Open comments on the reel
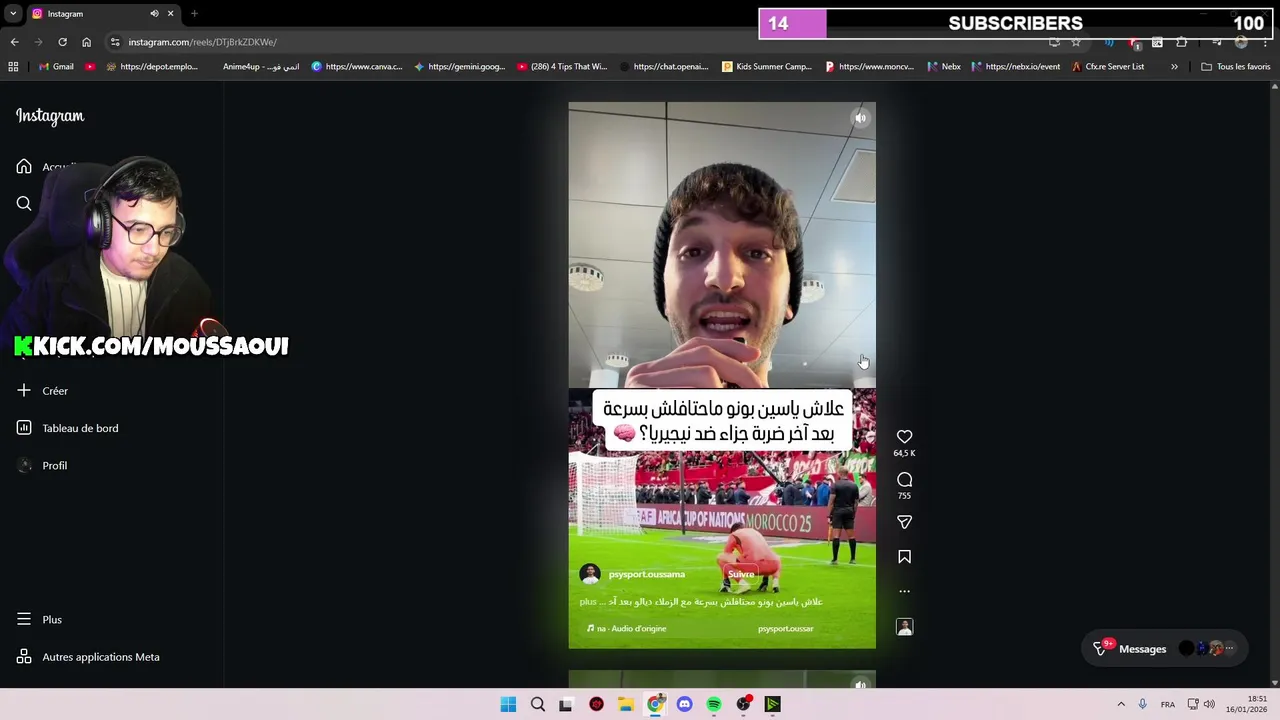 point(904,480)
